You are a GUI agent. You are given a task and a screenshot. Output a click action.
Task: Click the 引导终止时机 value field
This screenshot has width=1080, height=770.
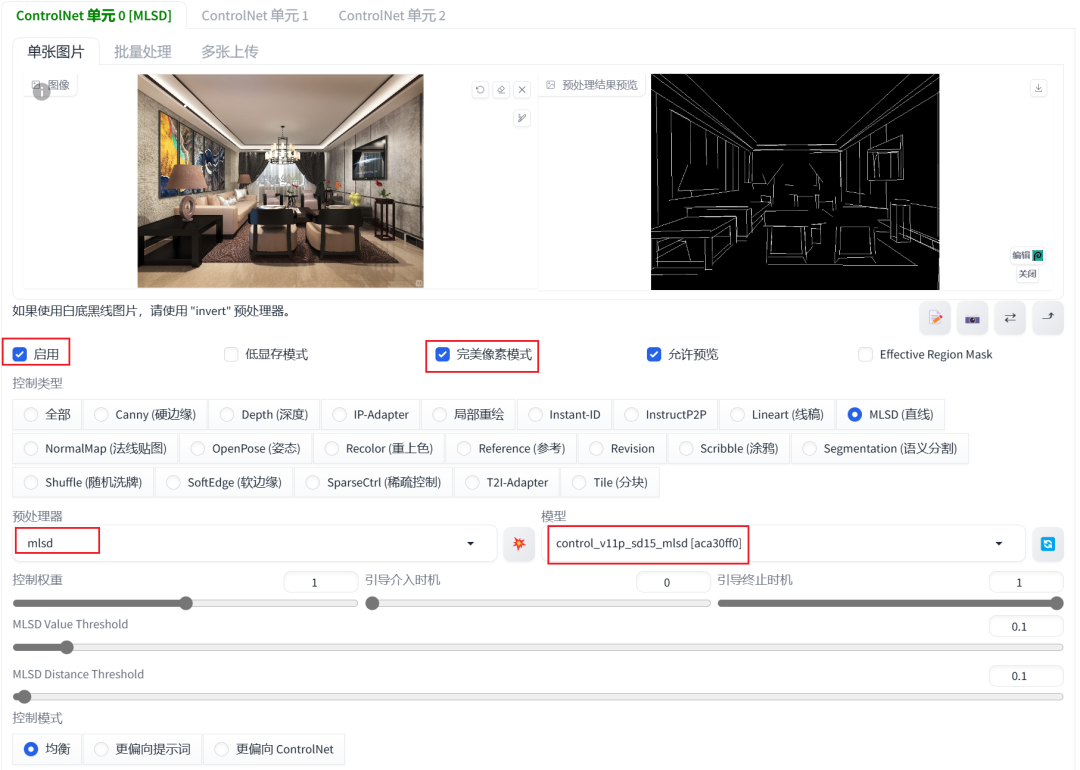(1026, 582)
